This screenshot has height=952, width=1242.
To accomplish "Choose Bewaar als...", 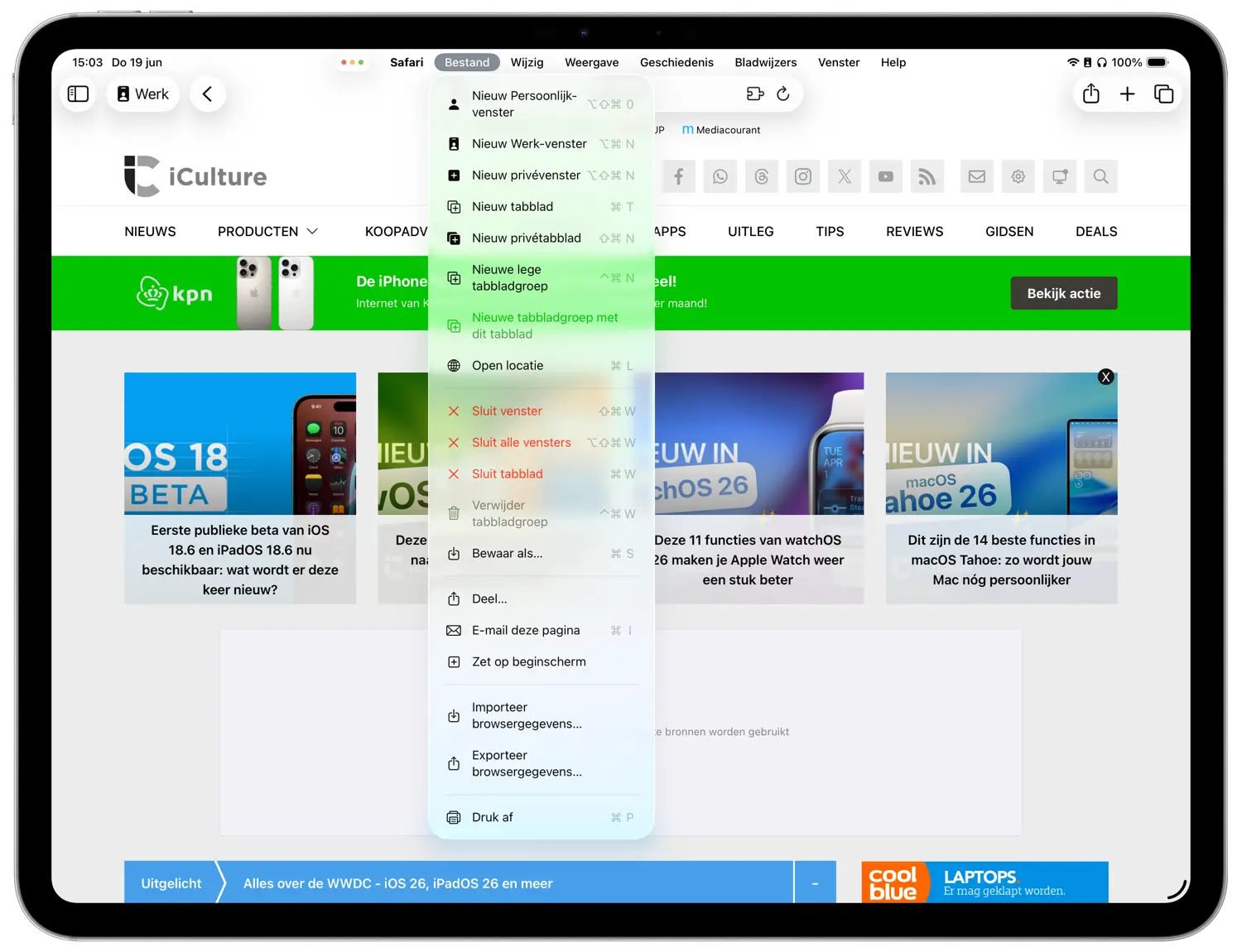I will click(x=542, y=554).
